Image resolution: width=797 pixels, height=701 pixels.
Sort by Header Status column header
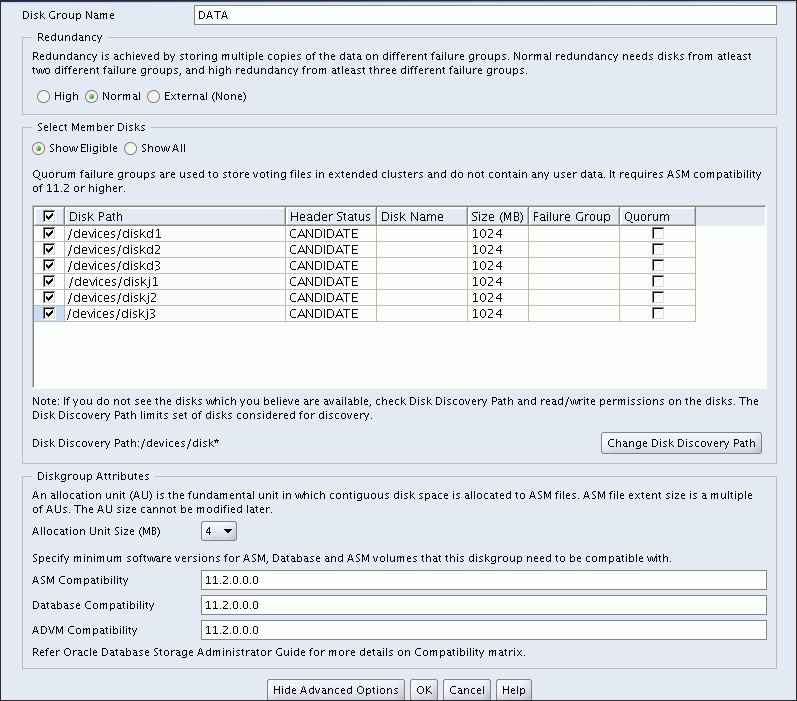tap(331, 217)
